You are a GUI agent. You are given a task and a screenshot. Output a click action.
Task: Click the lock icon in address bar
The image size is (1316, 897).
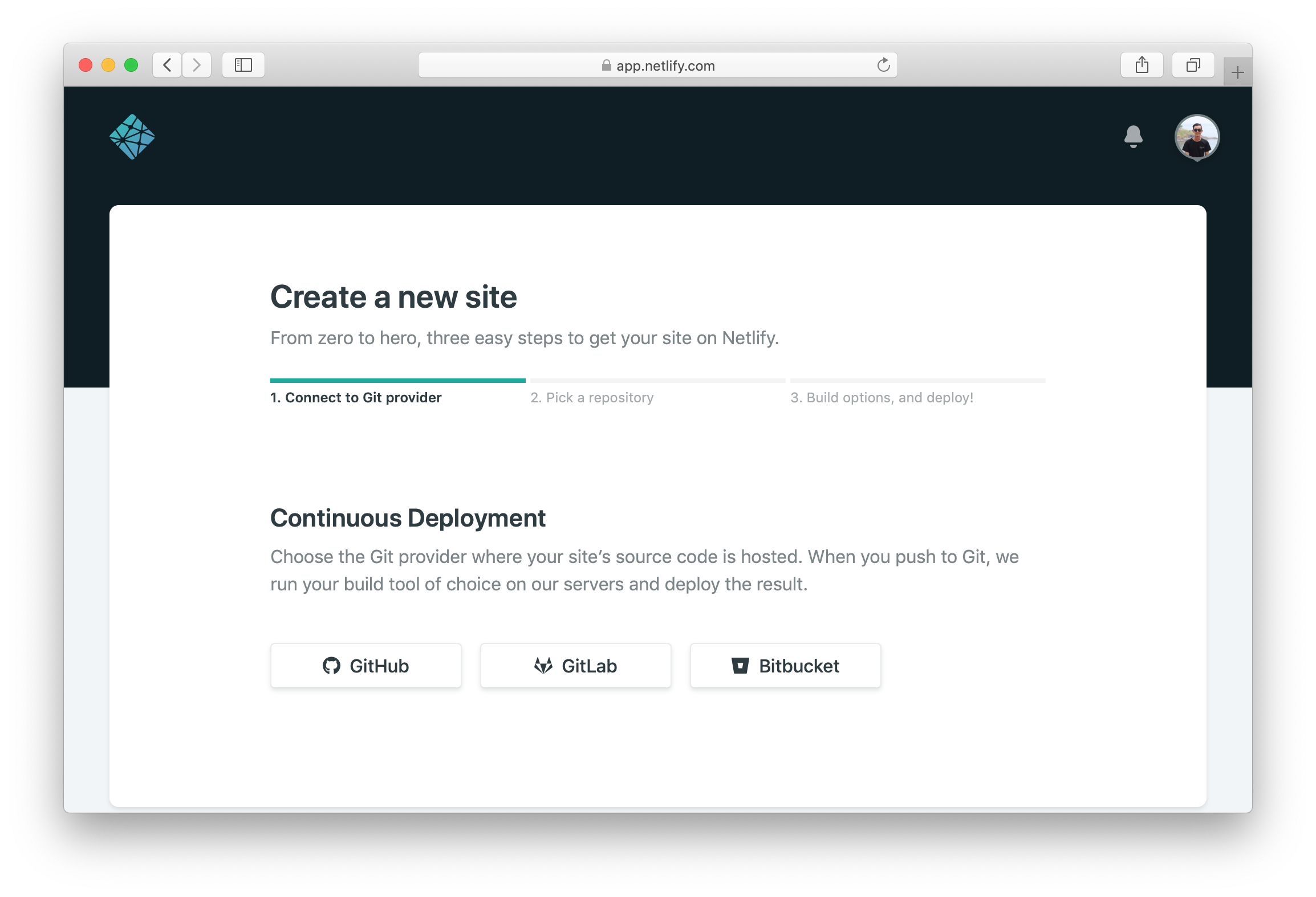pos(606,66)
